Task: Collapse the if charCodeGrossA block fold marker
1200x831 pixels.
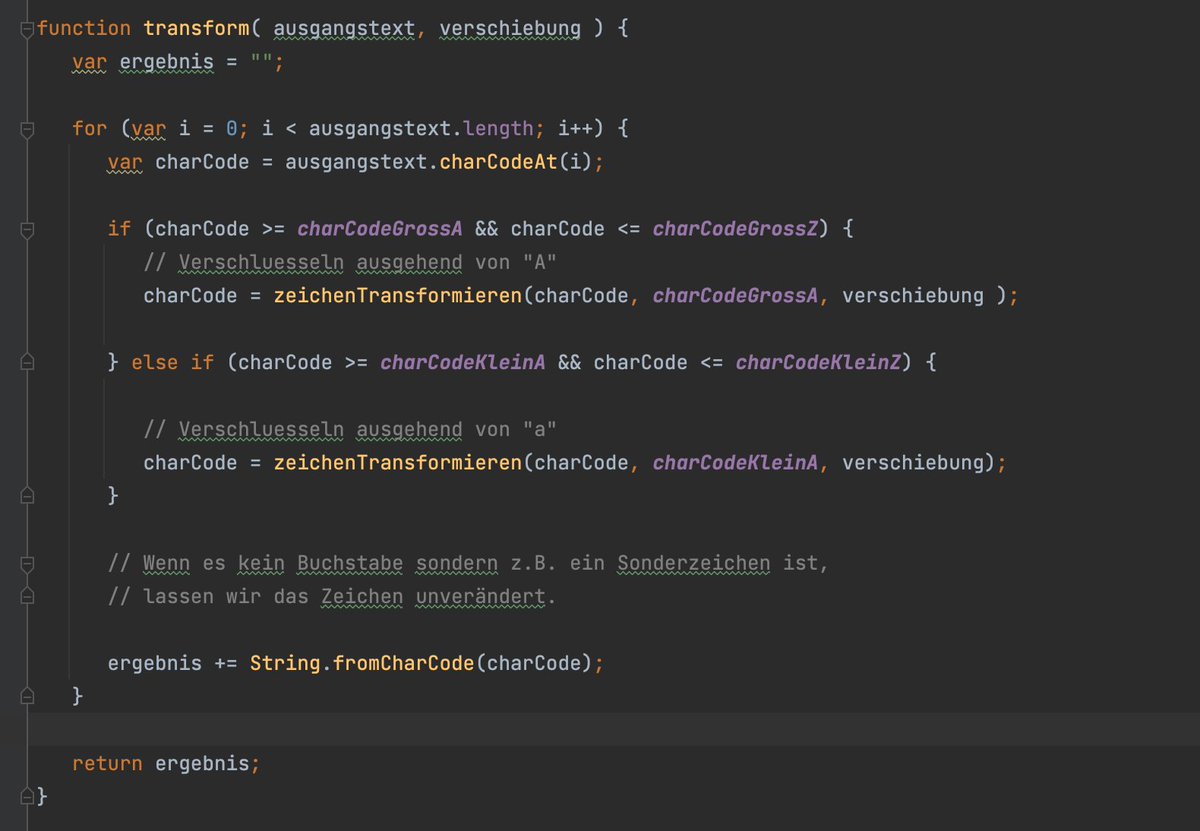Action: pyautogui.click(x=28, y=229)
